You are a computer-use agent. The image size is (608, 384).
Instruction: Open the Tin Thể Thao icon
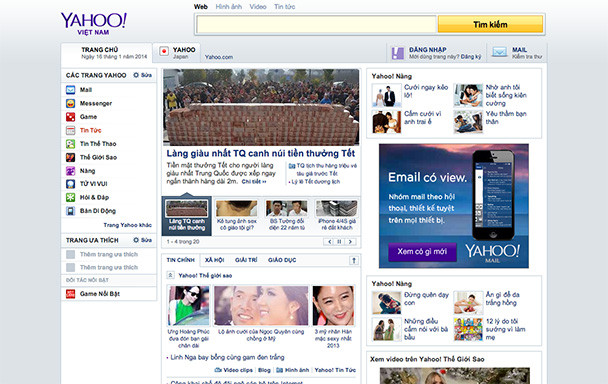click(x=70, y=144)
